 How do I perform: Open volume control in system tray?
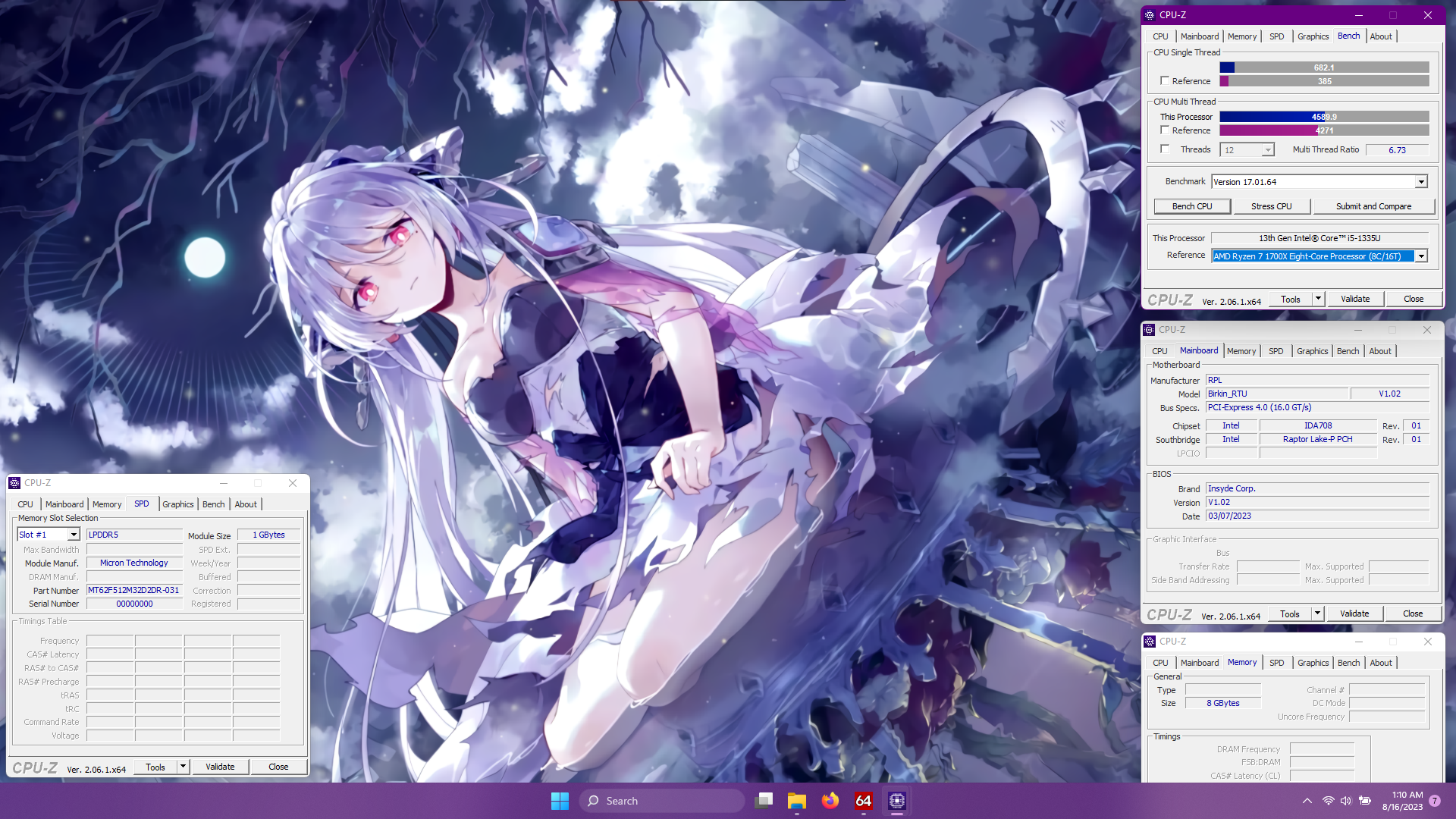(1346, 801)
